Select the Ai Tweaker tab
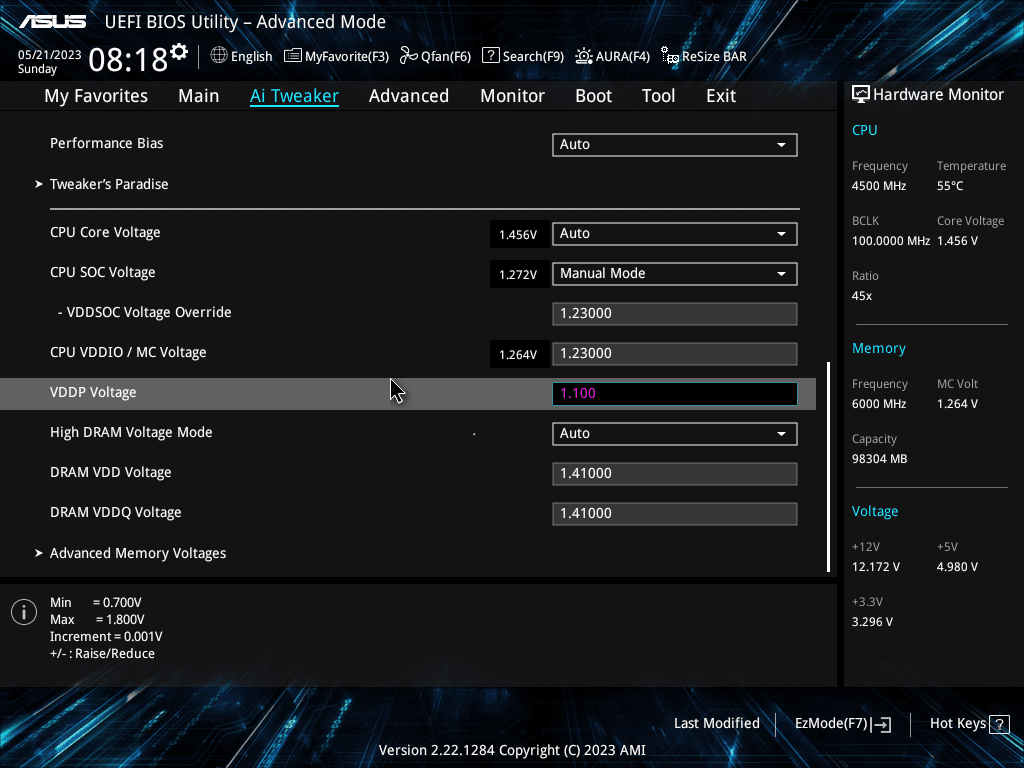The image size is (1024, 768). click(x=294, y=96)
